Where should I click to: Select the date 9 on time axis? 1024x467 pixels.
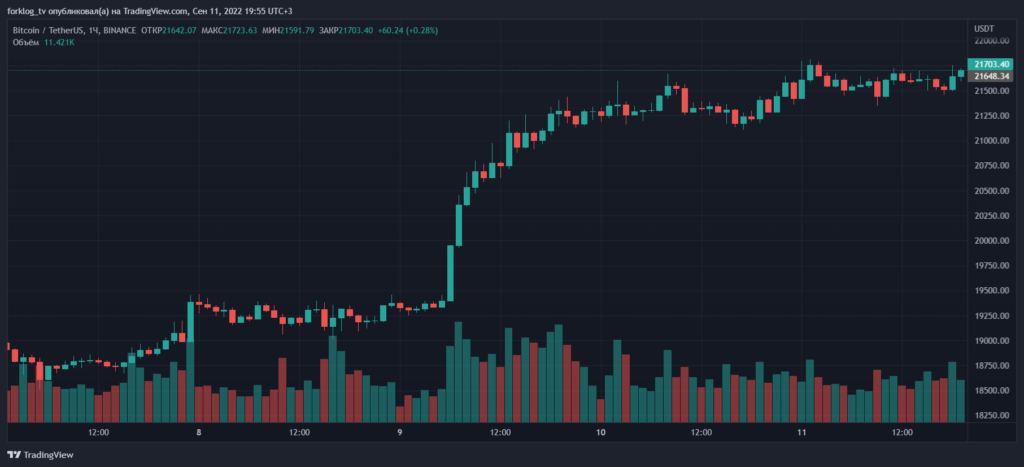pyautogui.click(x=399, y=433)
